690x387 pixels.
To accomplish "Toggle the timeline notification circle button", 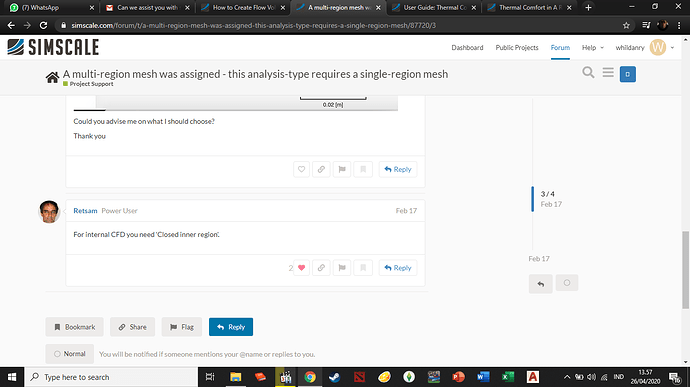I will click(567, 283).
